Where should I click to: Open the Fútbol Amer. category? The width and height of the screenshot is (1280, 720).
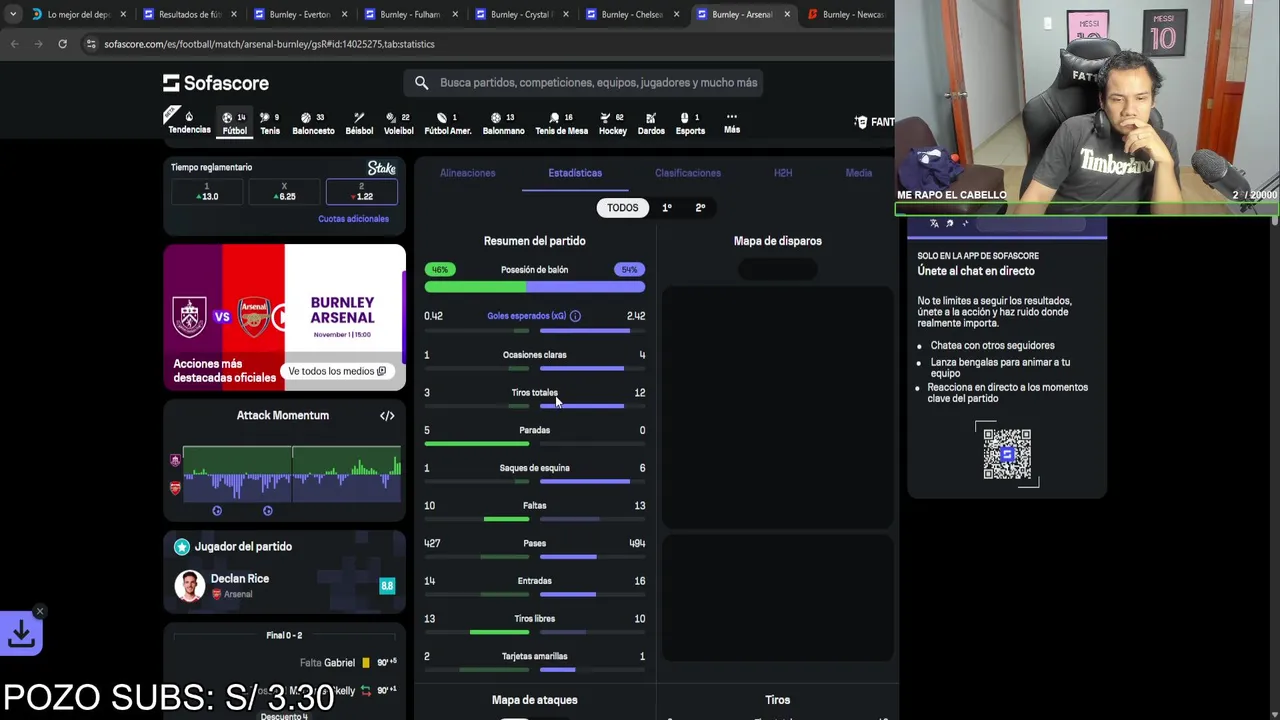point(447,123)
